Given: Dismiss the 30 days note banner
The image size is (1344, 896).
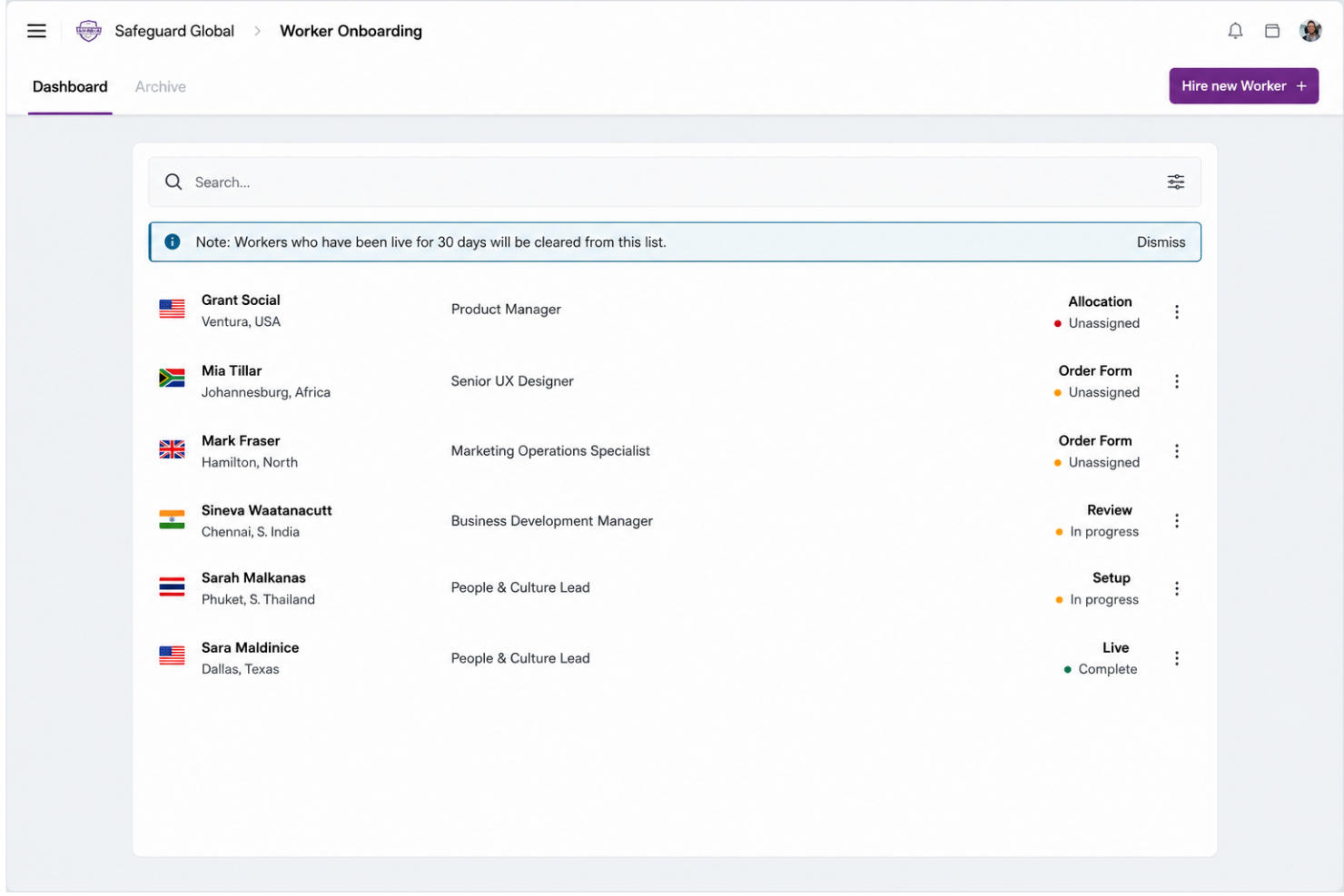Looking at the screenshot, I should 1161,242.
